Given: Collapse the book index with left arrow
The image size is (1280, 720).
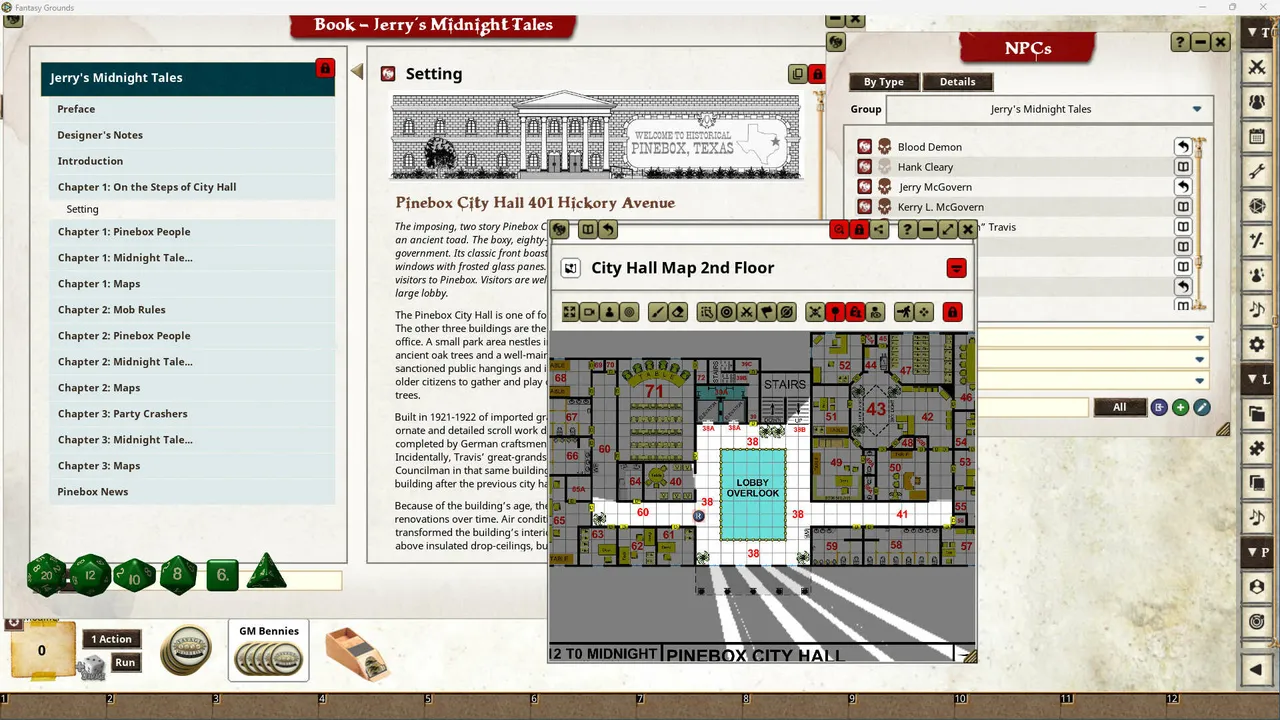Looking at the screenshot, I should 357,71.
